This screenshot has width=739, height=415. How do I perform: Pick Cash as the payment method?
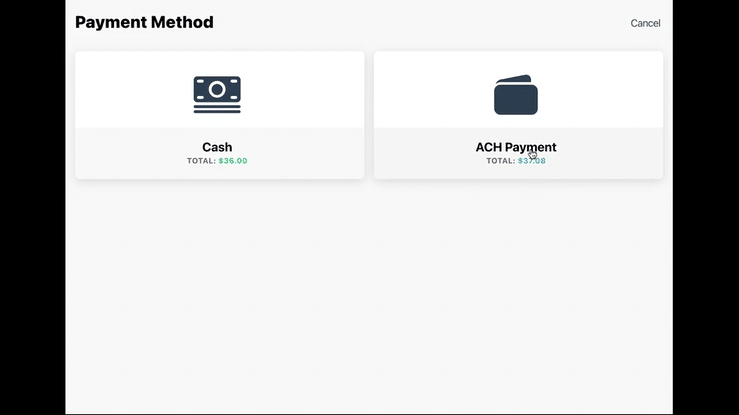[x=219, y=115]
